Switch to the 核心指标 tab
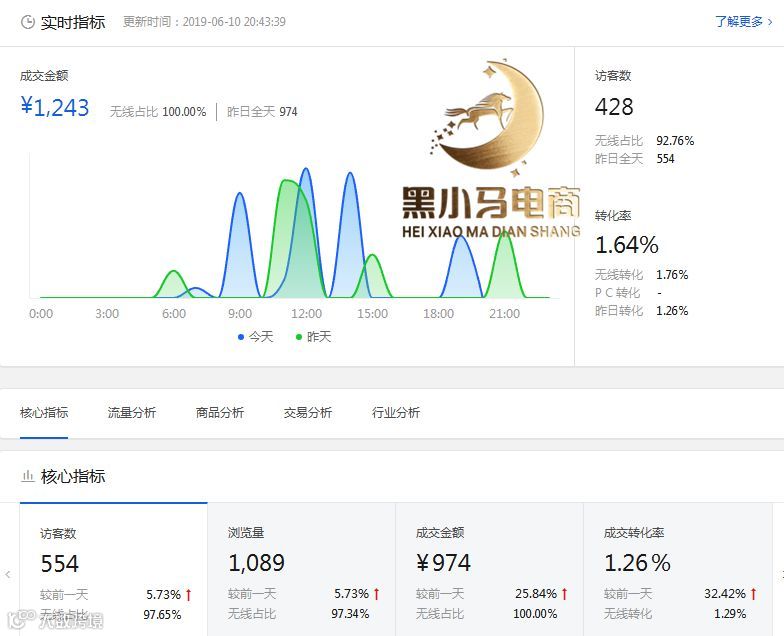The width and height of the screenshot is (784, 636). 44,412
